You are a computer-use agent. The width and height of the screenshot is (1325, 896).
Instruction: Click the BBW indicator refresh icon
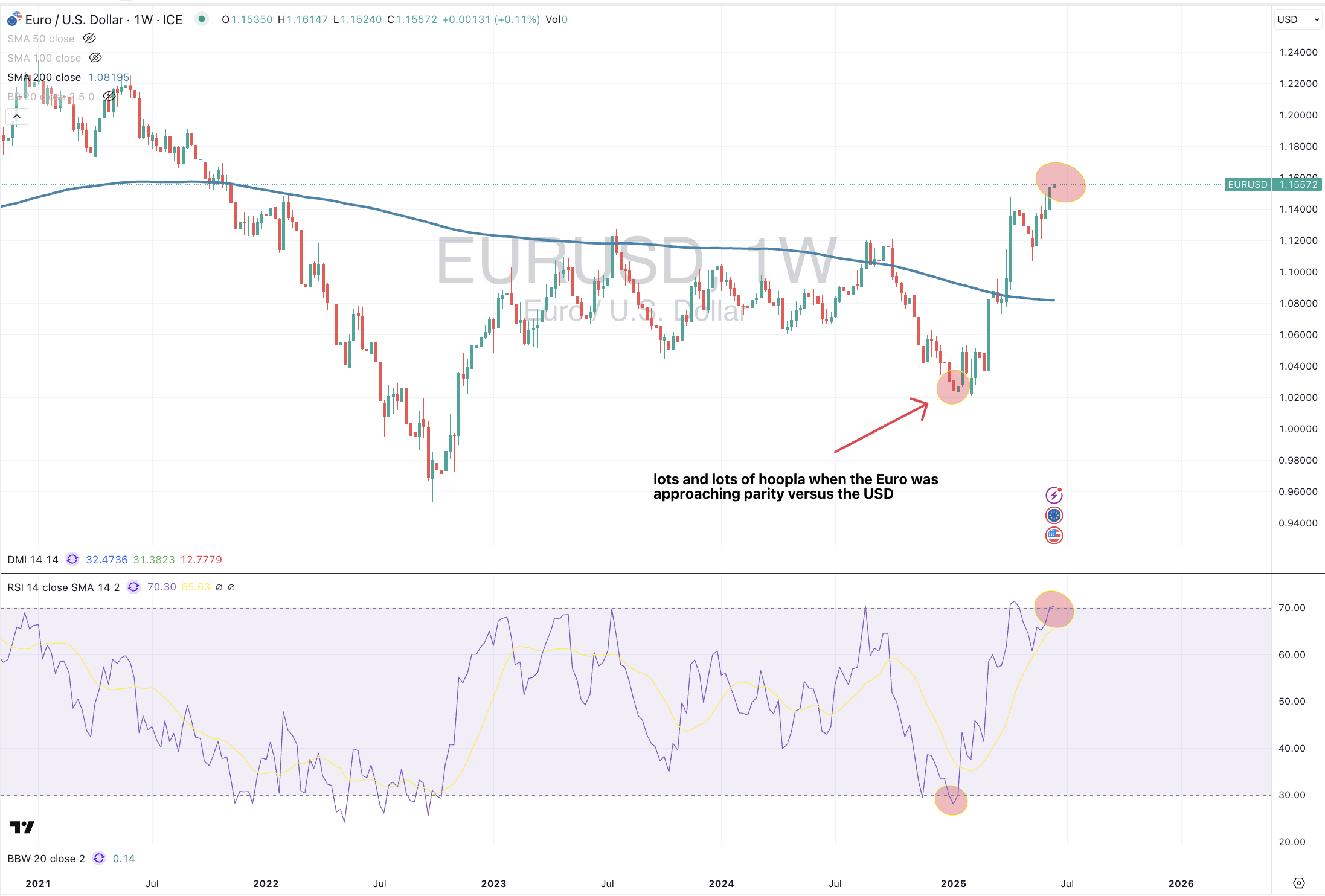pos(99,859)
